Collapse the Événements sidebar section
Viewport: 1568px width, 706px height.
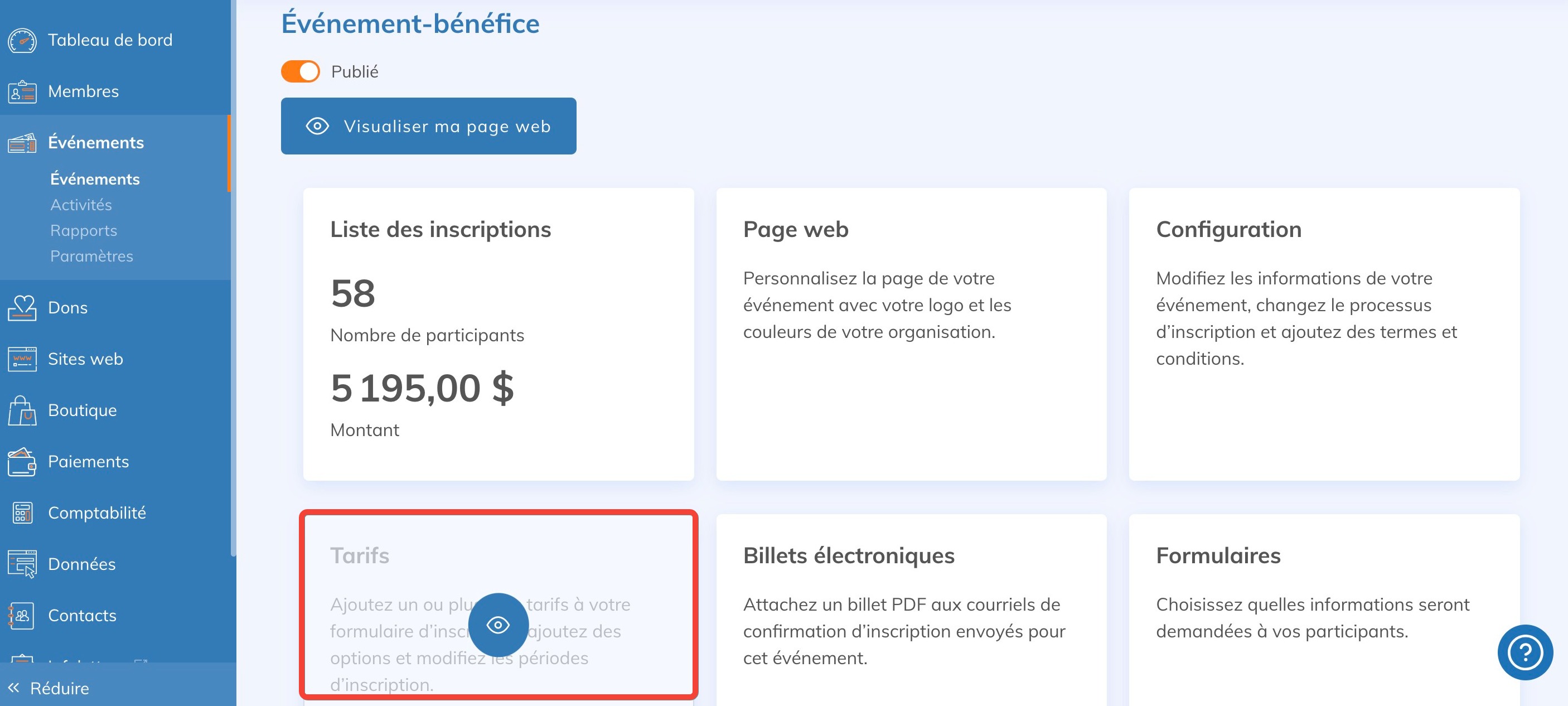point(95,142)
